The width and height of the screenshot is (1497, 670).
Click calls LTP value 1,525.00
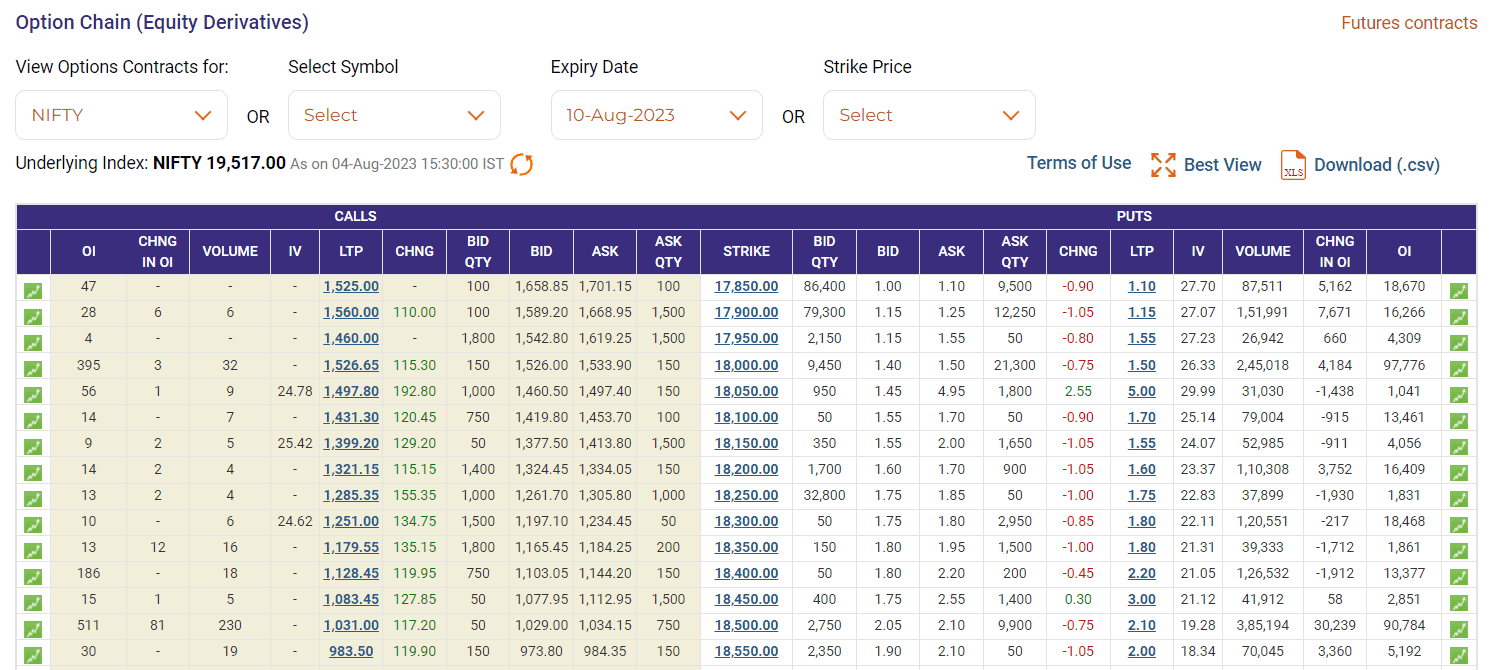click(350, 287)
